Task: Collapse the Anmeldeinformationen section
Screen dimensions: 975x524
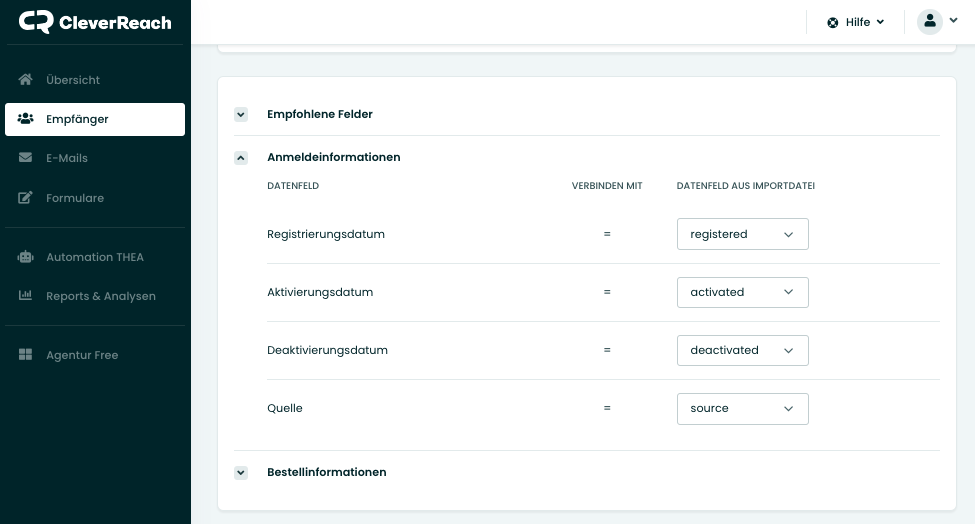Action: [x=241, y=158]
